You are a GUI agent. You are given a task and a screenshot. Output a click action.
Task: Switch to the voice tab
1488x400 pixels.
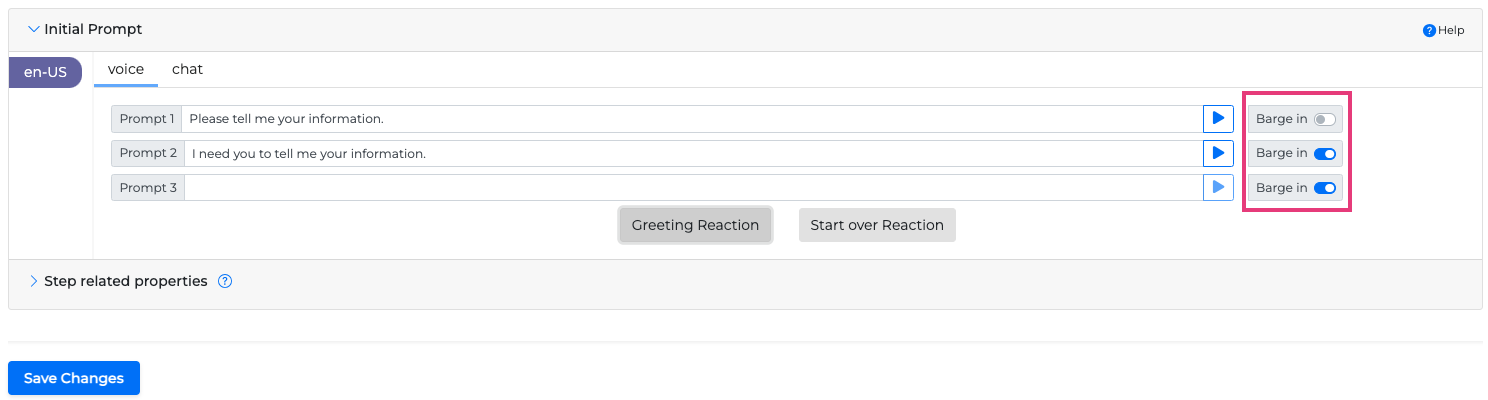[126, 69]
